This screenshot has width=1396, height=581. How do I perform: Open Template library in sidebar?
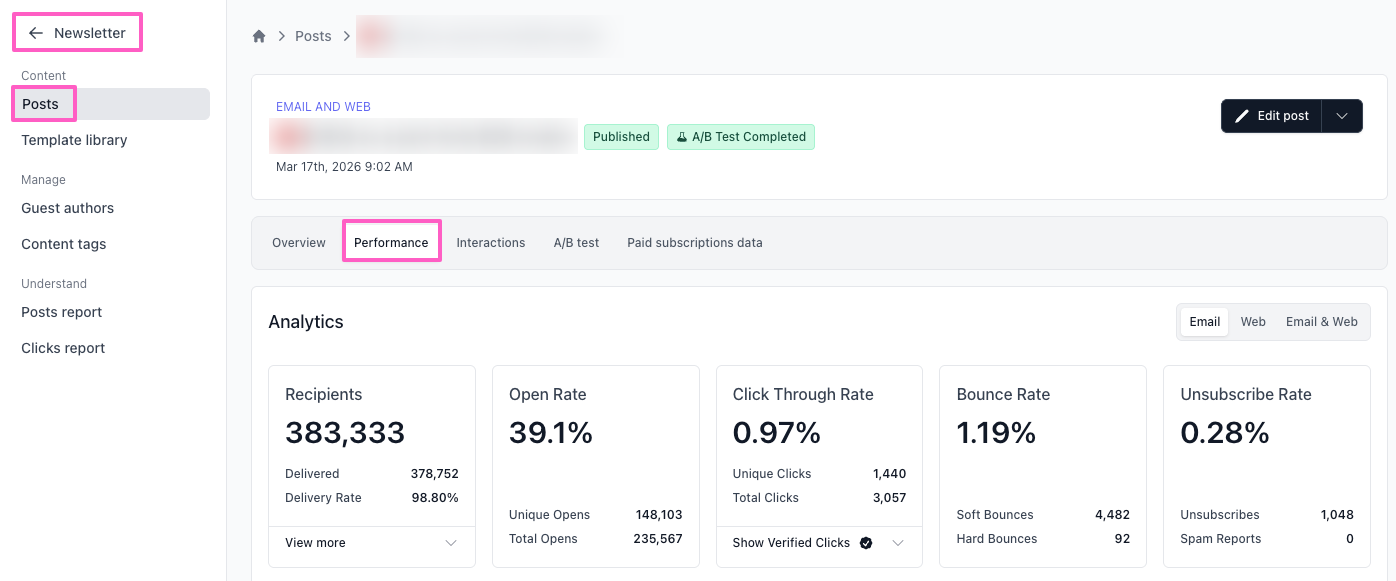74,140
